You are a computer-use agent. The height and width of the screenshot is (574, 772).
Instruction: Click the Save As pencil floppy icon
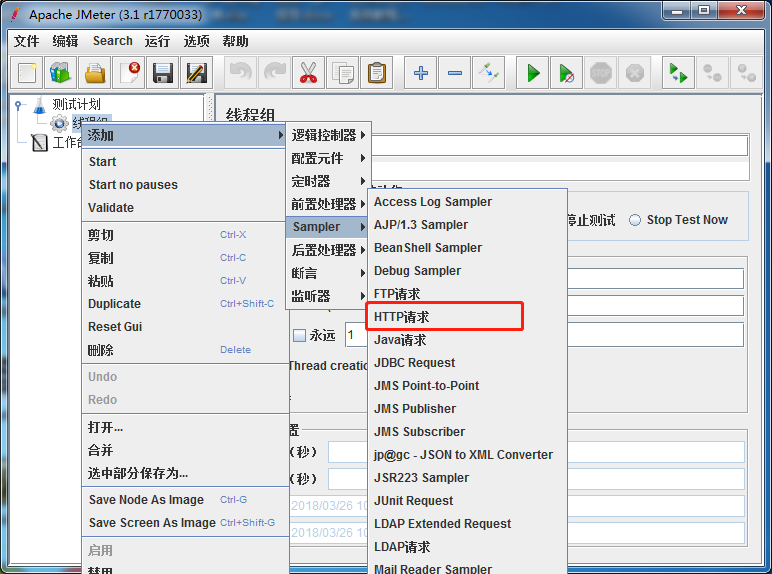click(x=196, y=73)
